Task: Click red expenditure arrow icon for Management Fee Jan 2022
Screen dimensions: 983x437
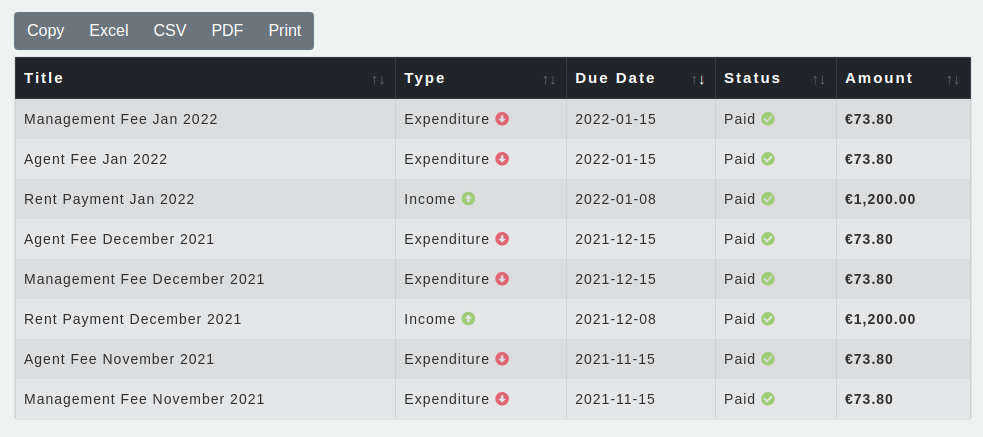Action: (x=502, y=119)
